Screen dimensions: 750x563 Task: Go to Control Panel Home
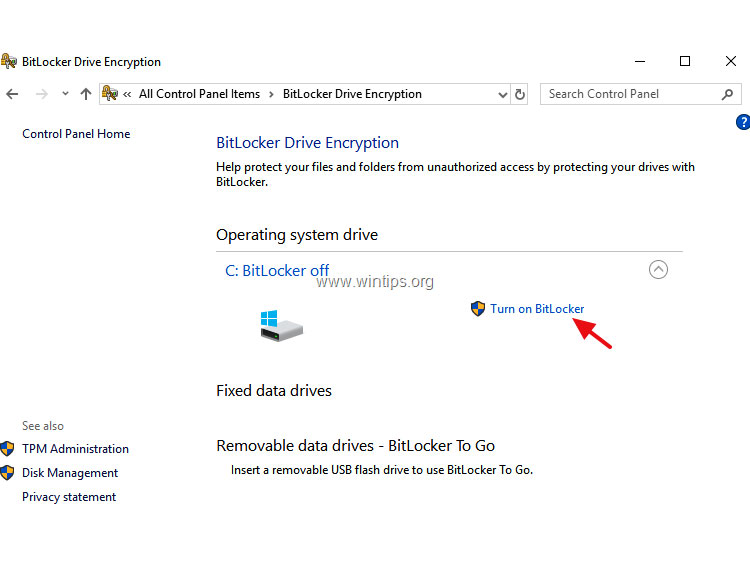pyautogui.click(x=76, y=134)
